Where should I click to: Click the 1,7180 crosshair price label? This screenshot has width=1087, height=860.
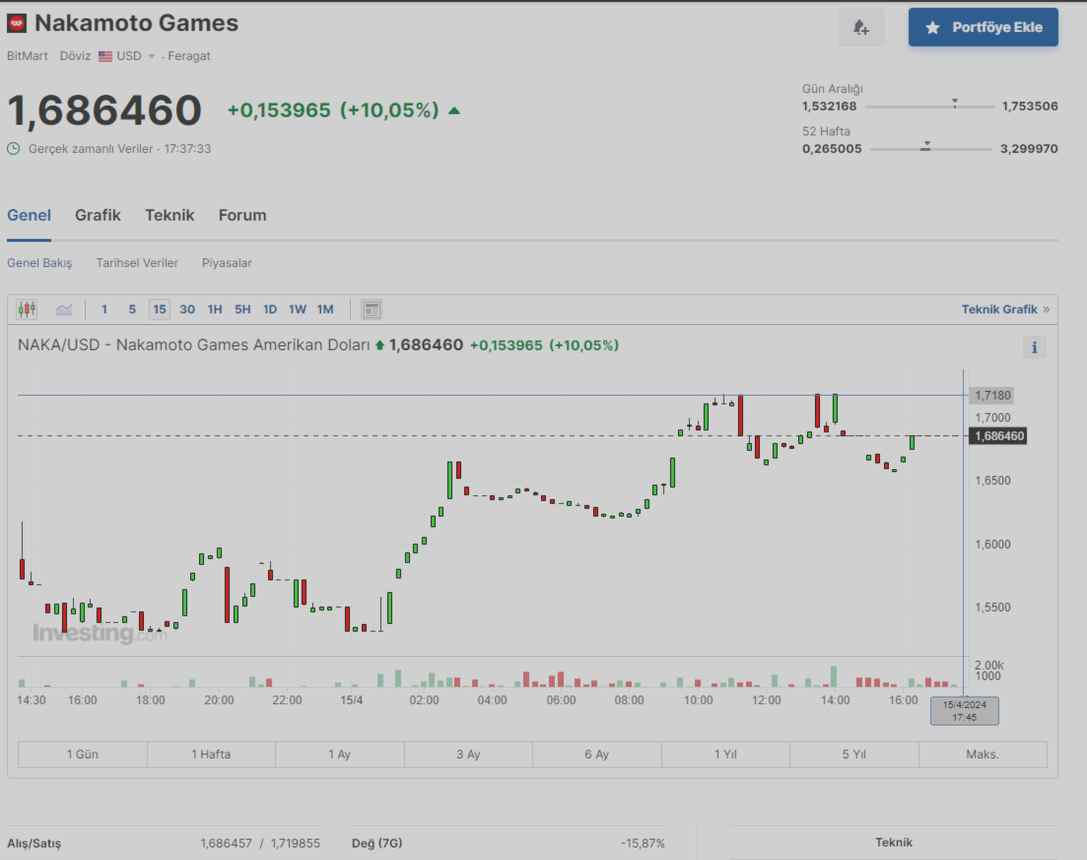click(991, 395)
